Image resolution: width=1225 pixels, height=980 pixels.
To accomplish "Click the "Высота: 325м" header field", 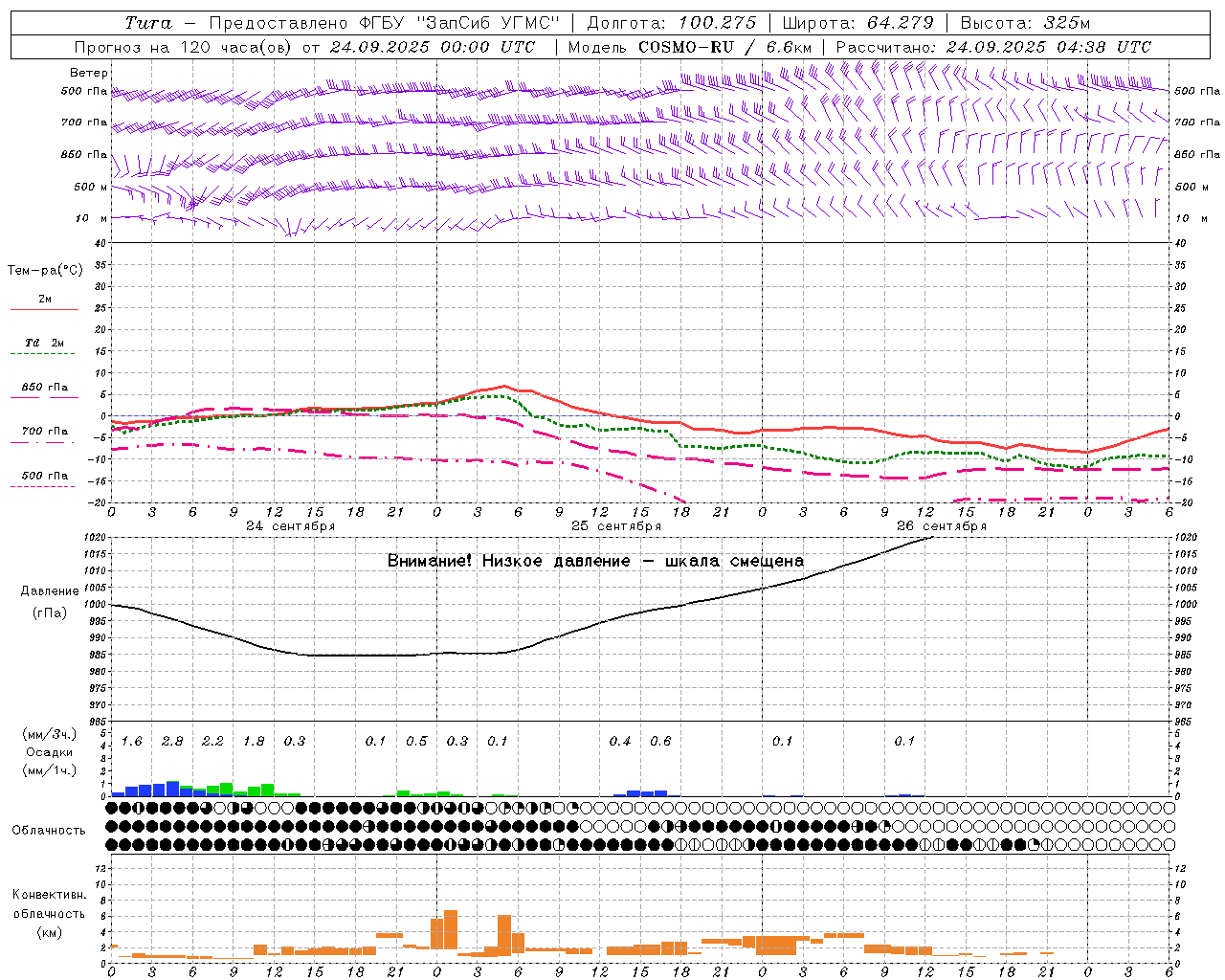I will (1025, 23).
